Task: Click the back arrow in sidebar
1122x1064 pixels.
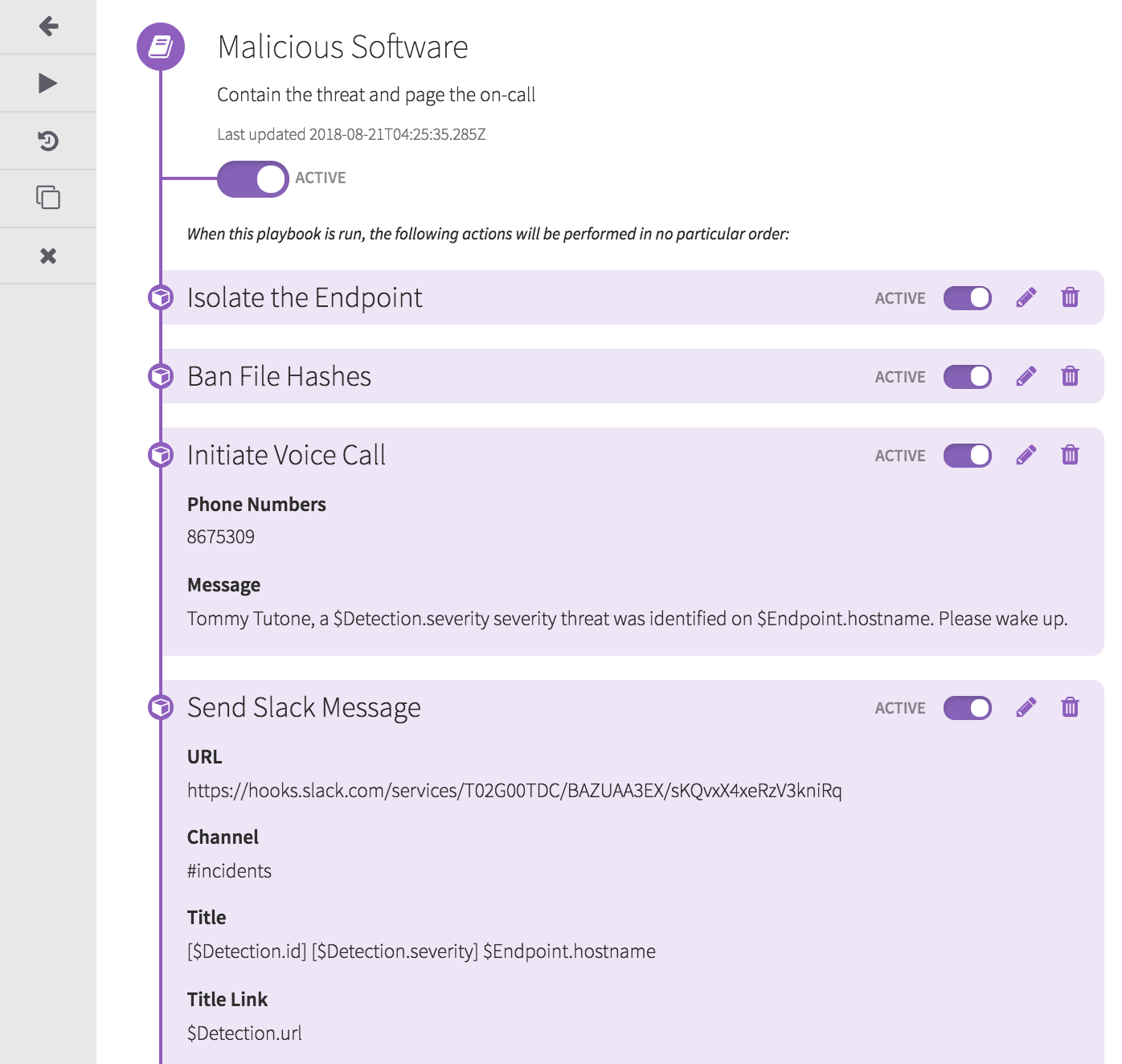Action: click(48, 27)
